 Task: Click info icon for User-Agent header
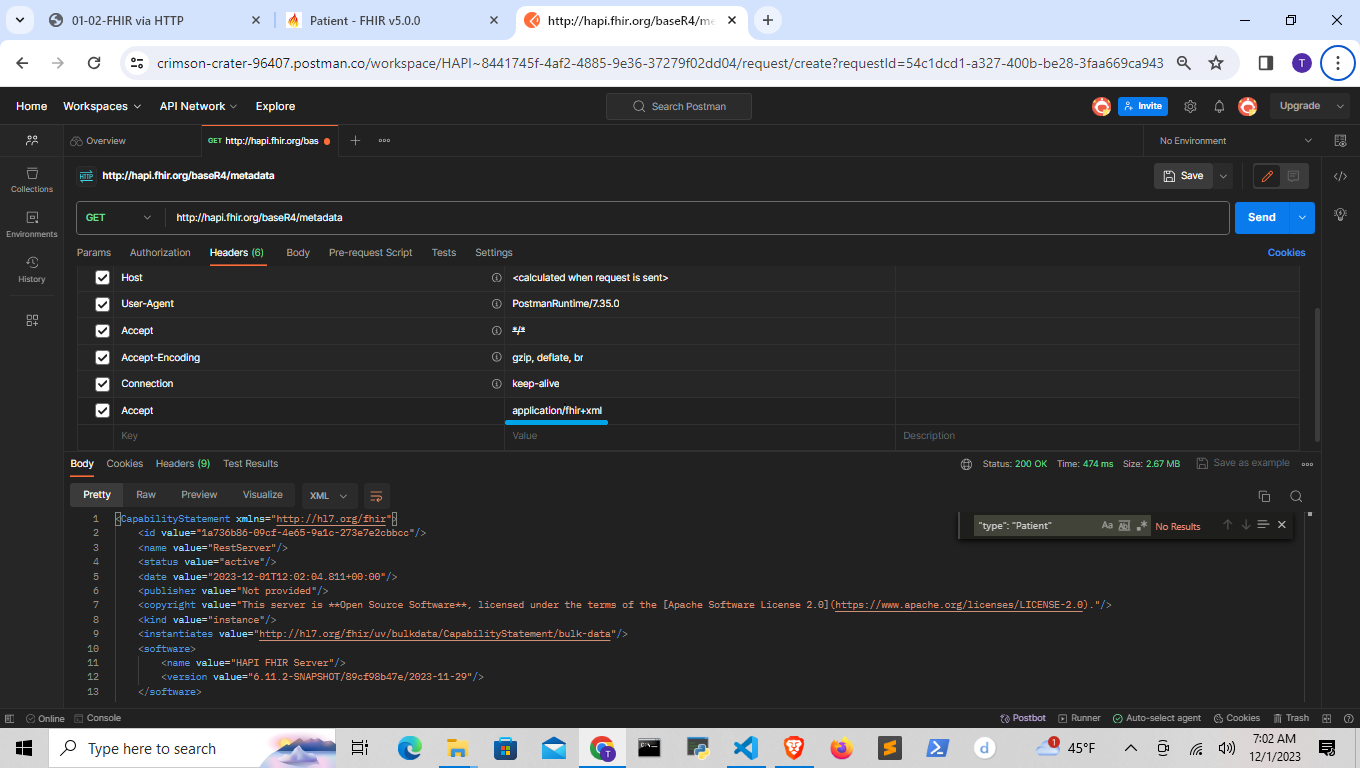click(x=496, y=304)
